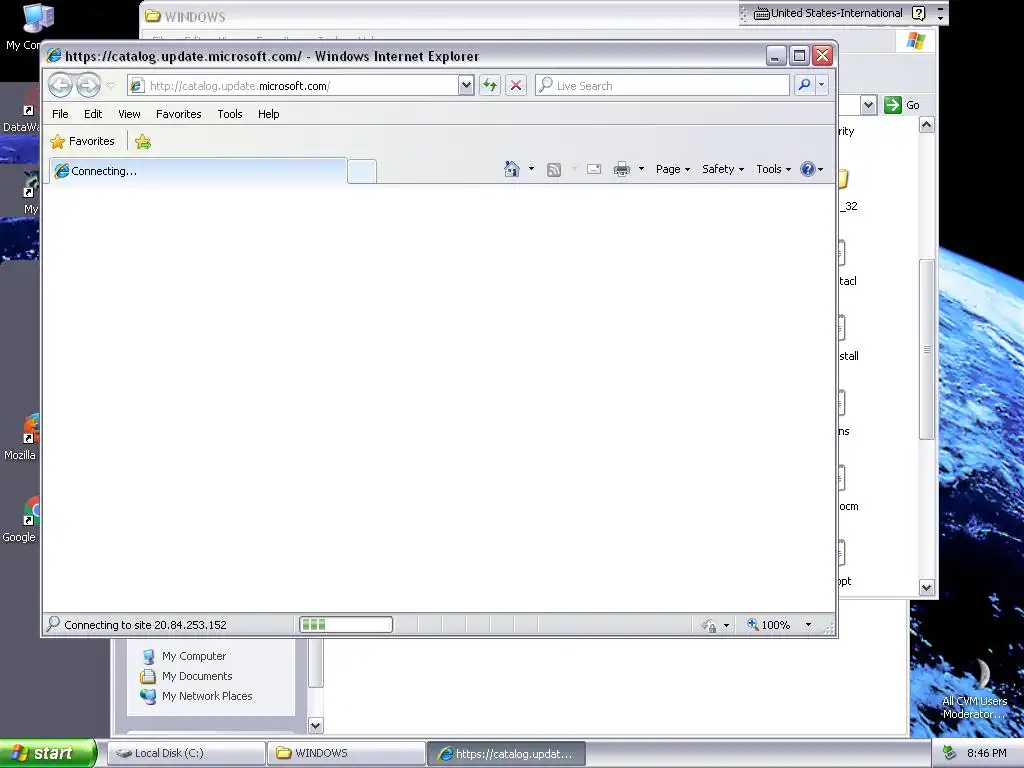Viewport: 1024px width, 768px height.
Task: Click the All CVM Users Moderator desktop icon
Action: (974, 689)
